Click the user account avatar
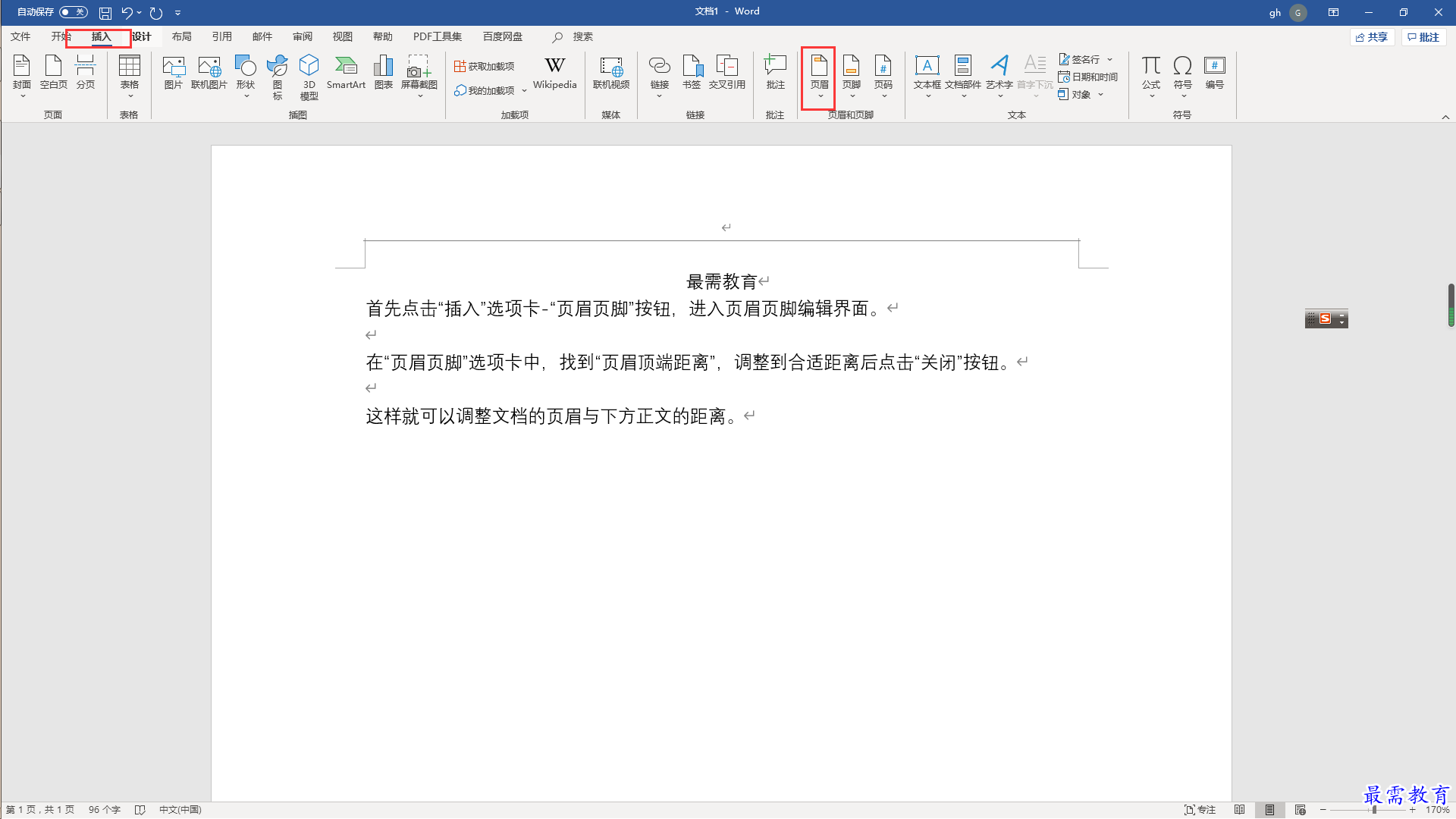This screenshot has height=819, width=1456. [x=1298, y=12]
